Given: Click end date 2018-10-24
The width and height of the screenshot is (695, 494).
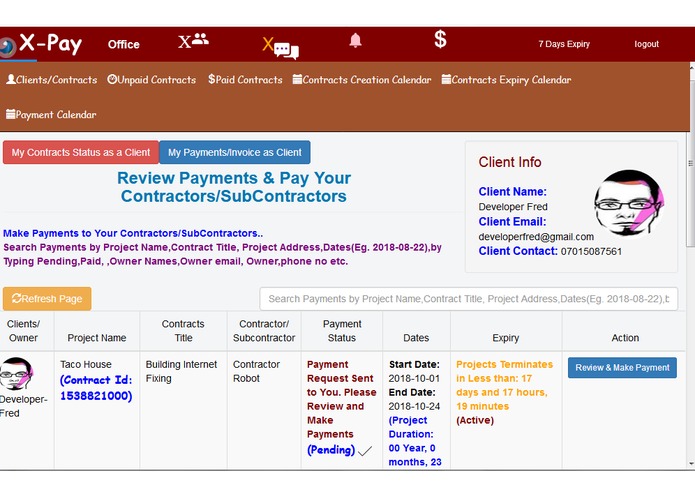Looking at the screenshot, I should coord(414,407).
